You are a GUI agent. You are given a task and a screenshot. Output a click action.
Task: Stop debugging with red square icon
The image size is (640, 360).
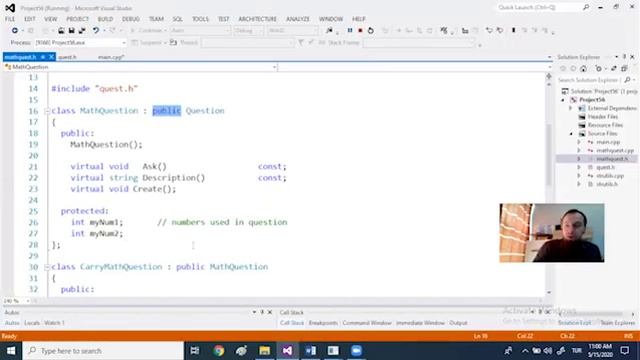360,31
